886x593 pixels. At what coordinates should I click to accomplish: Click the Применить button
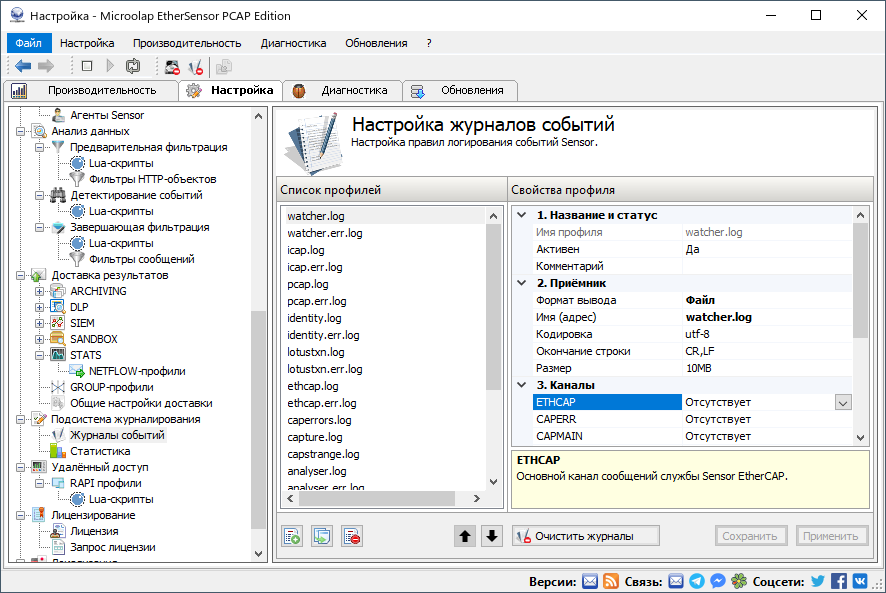tap(831, 535)
